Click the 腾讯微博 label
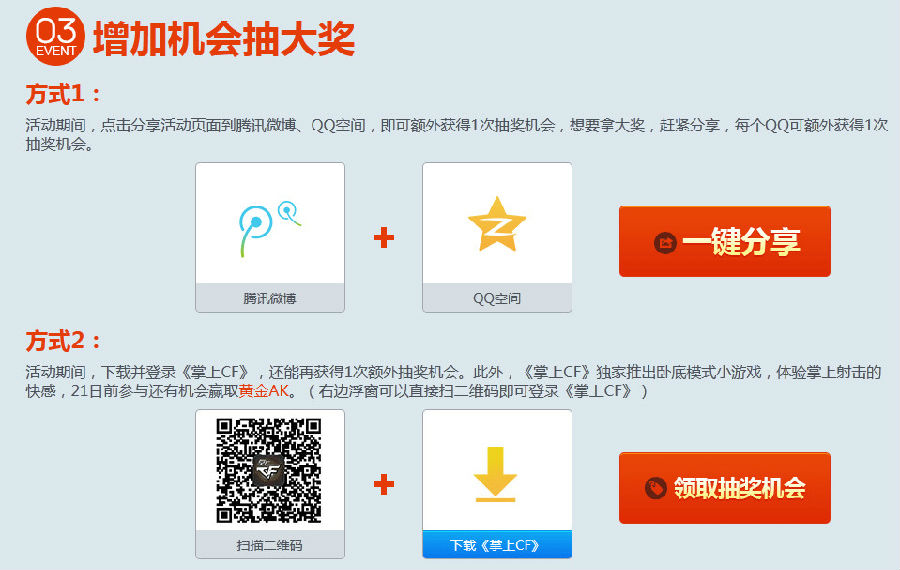The height and width of the screenshot is (570, 900). (270, 298)
